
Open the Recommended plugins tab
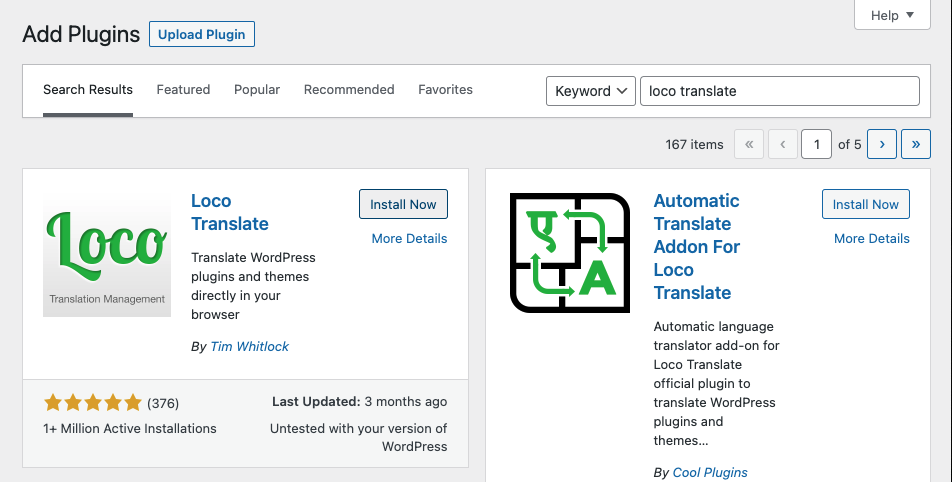tap(349, 90)
